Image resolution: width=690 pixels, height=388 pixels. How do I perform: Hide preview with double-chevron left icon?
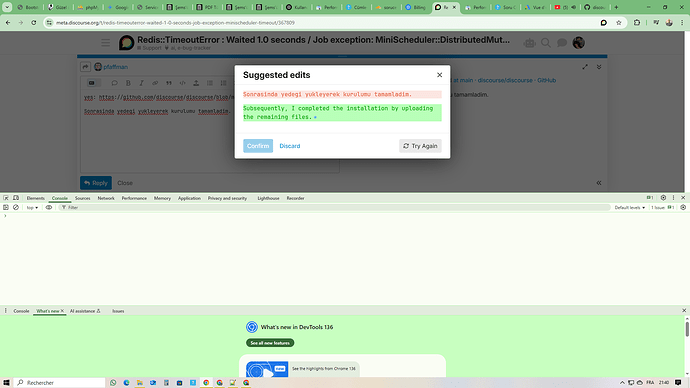coord(599,183)
